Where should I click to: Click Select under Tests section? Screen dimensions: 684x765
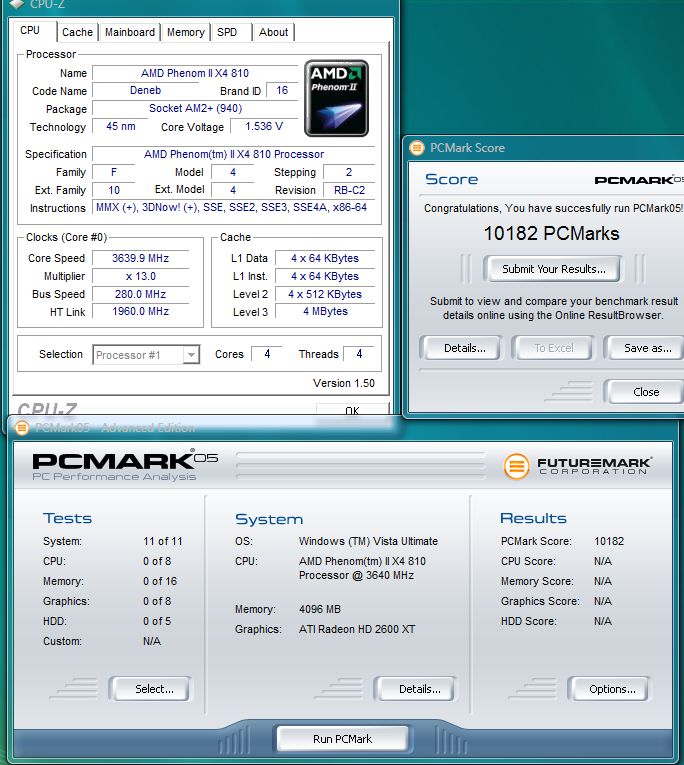150,689
